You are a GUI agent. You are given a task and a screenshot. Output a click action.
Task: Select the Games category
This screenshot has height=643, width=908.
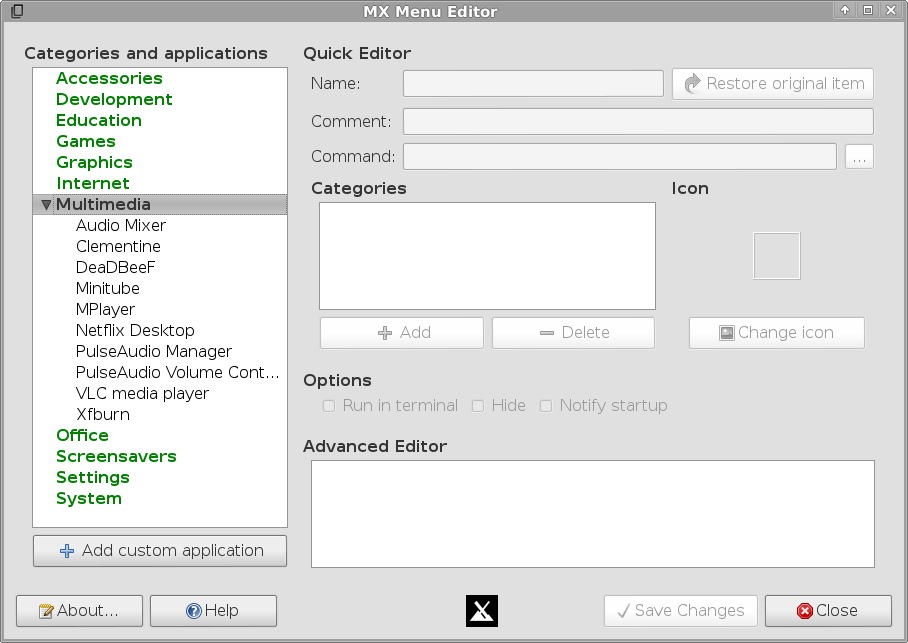[x=86, y=141]
